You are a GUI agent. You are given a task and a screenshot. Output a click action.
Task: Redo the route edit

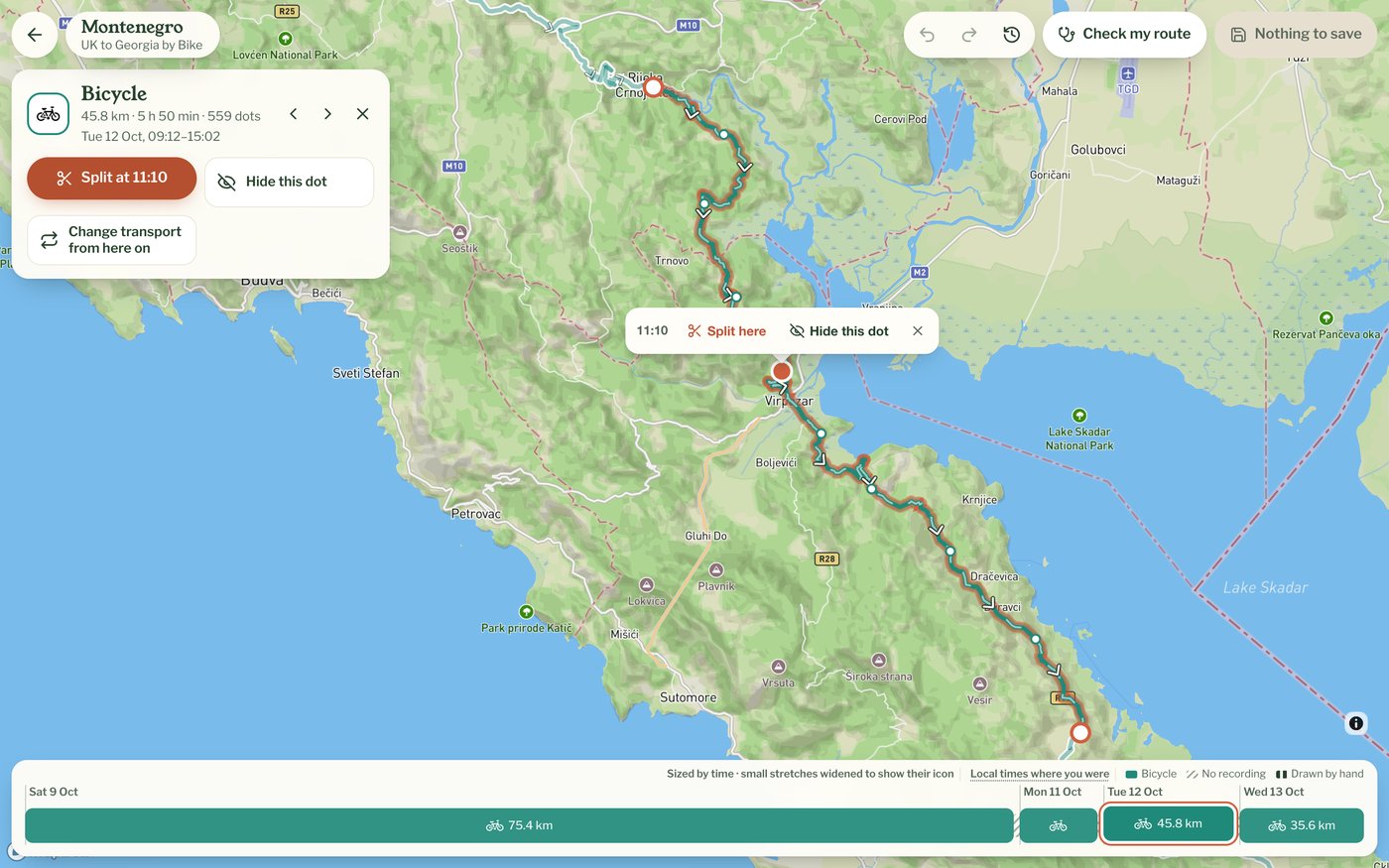coord(969,35)
